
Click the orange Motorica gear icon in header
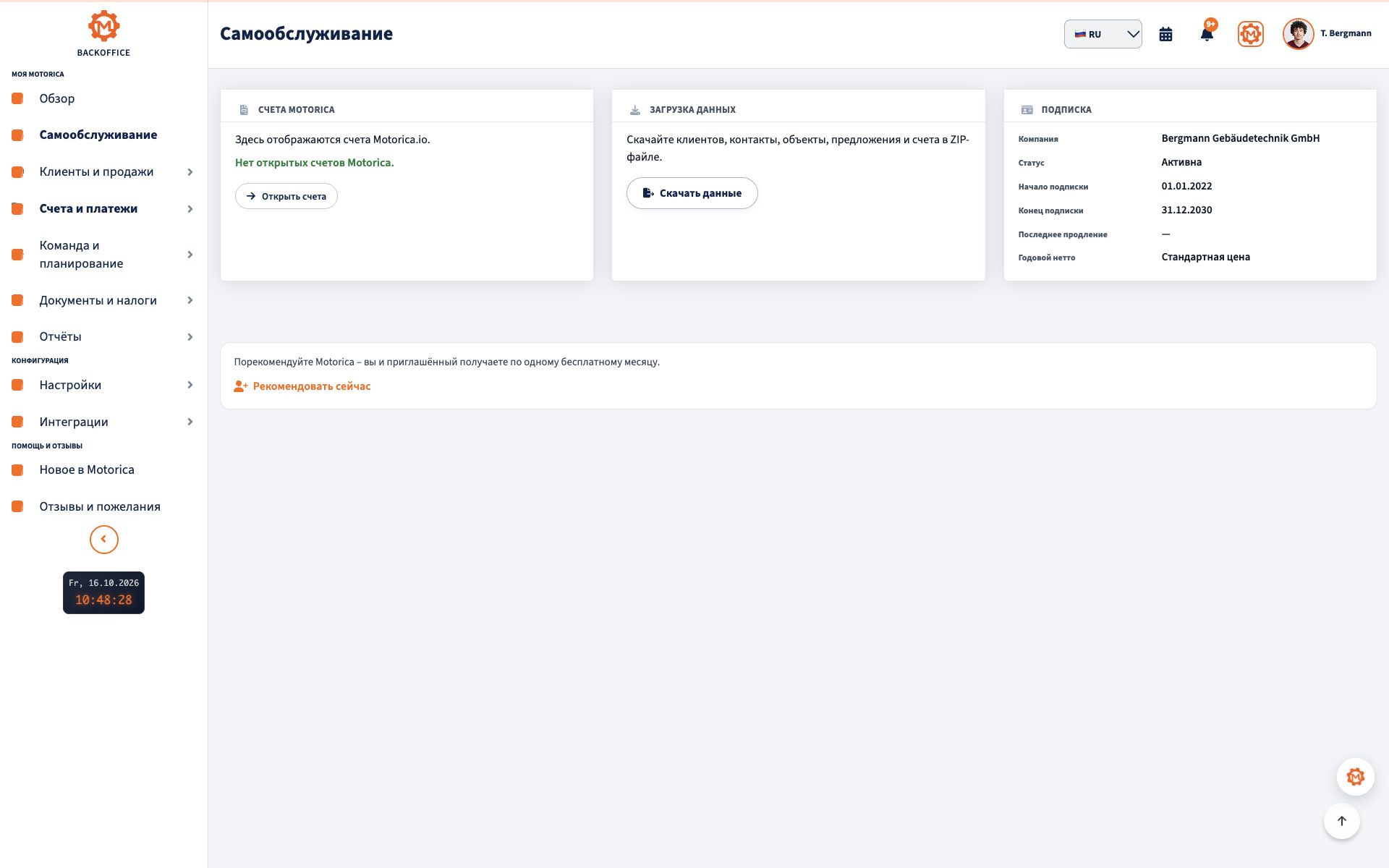tap(1250, 34)
